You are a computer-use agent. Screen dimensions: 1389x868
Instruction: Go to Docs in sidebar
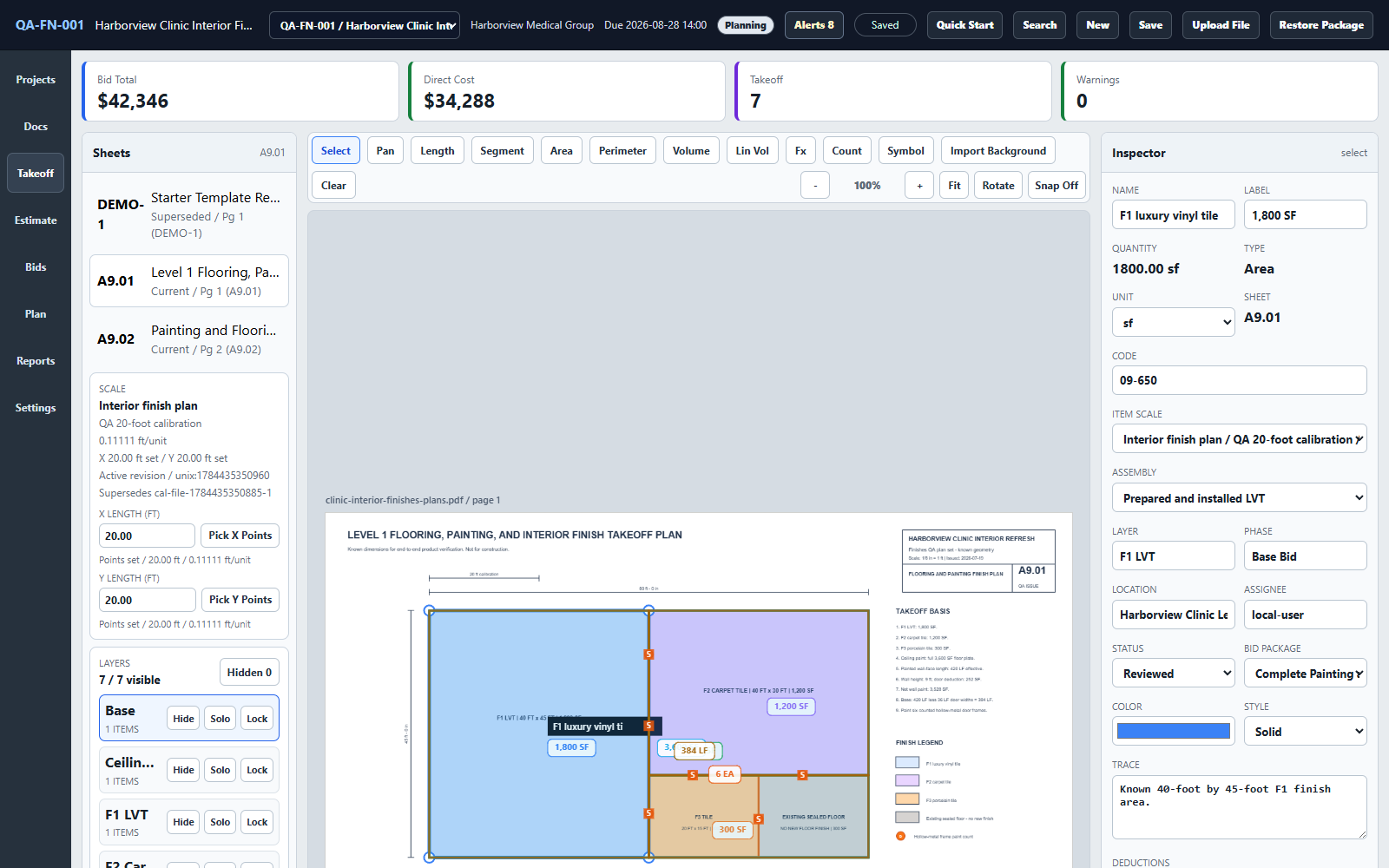[36, 127]
